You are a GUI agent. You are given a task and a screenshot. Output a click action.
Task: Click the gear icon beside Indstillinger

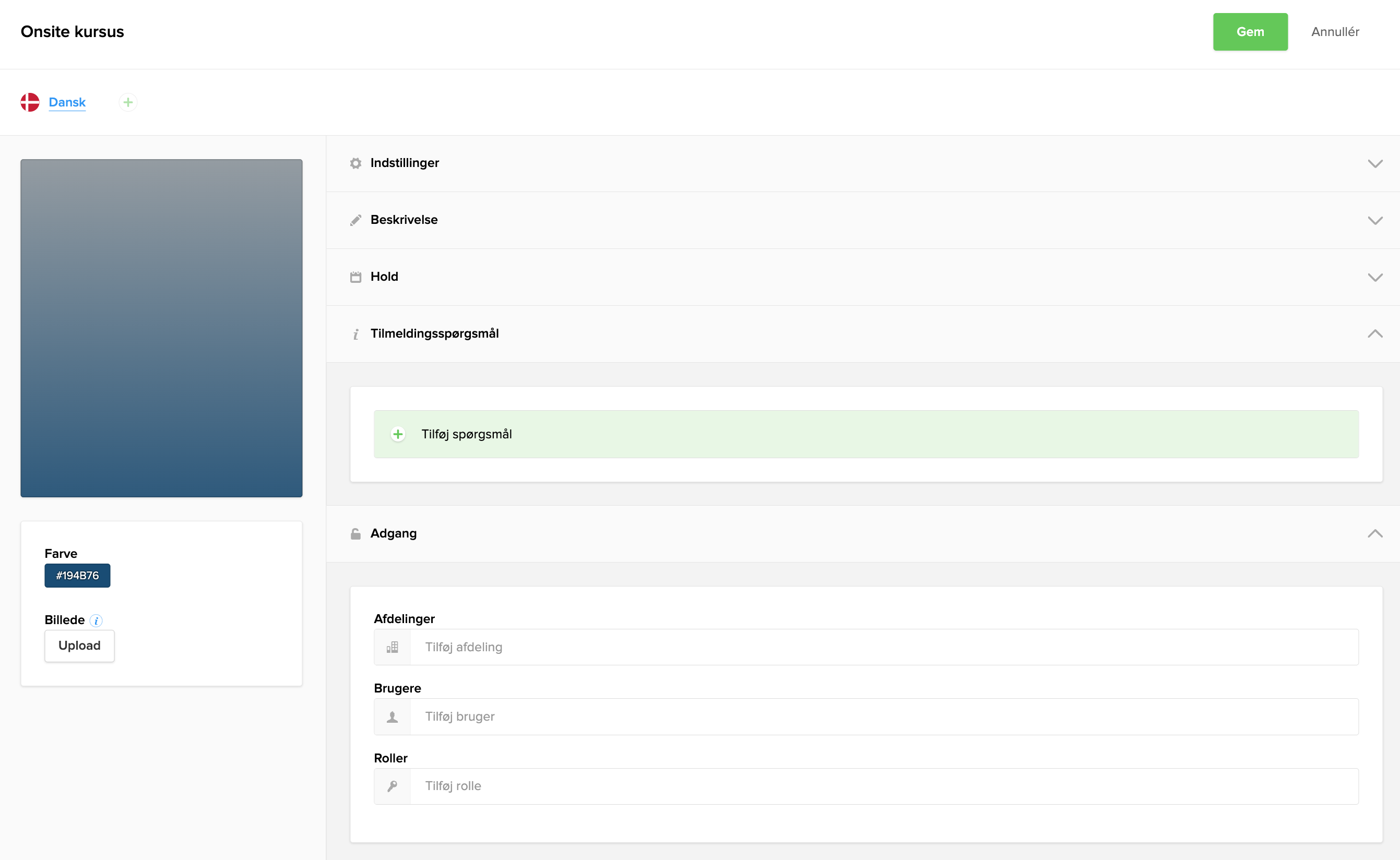coord(355,163)
